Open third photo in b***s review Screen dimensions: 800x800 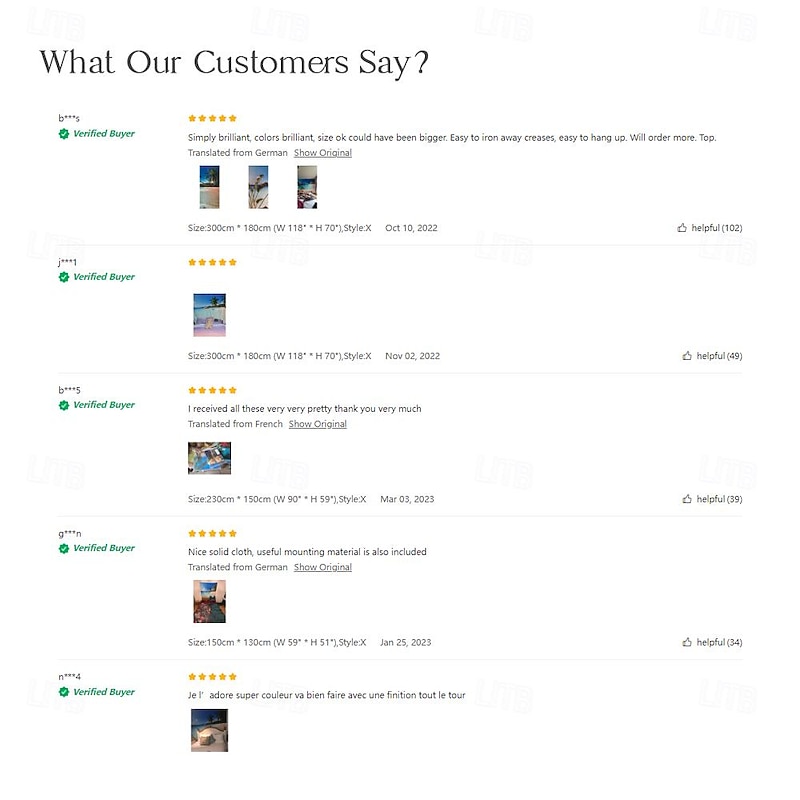click(x=307, y=187)
